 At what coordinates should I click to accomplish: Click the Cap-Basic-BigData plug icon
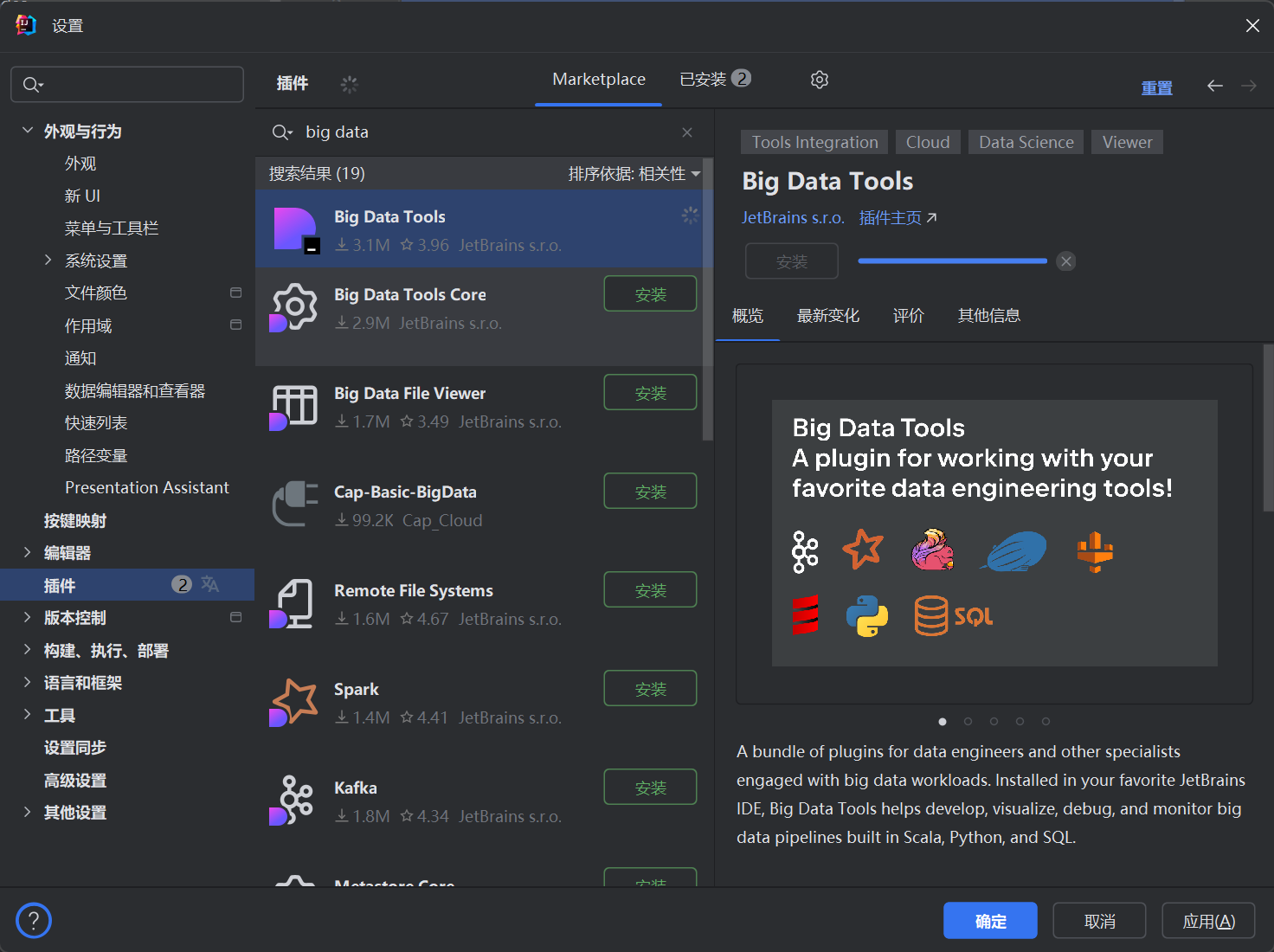point(295,504)
